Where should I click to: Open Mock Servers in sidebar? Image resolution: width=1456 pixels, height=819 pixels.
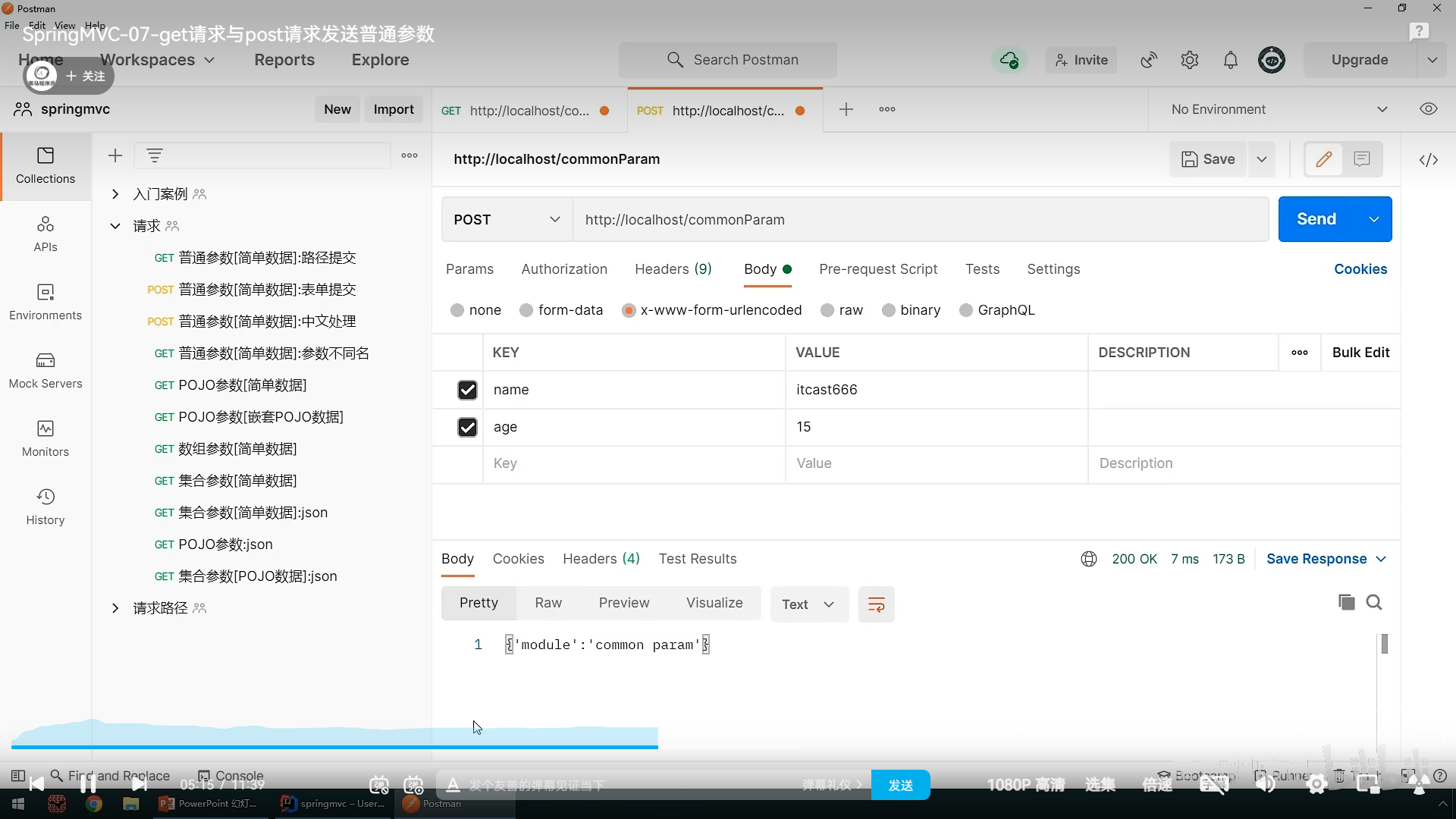click(45, 370)
